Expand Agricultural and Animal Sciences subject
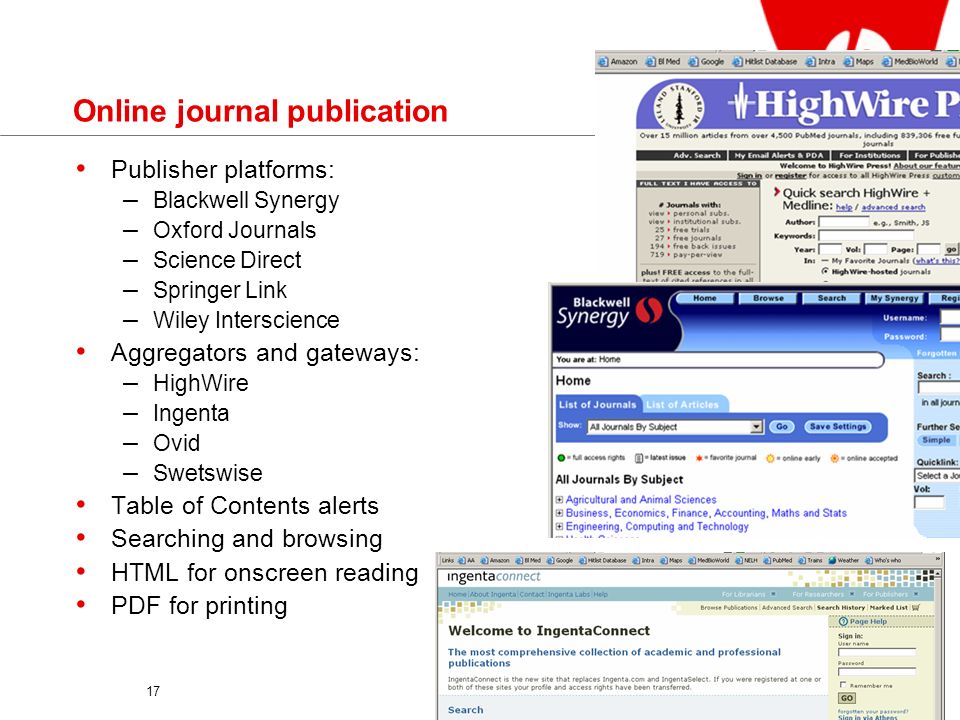960x720 pixels. 559,500
